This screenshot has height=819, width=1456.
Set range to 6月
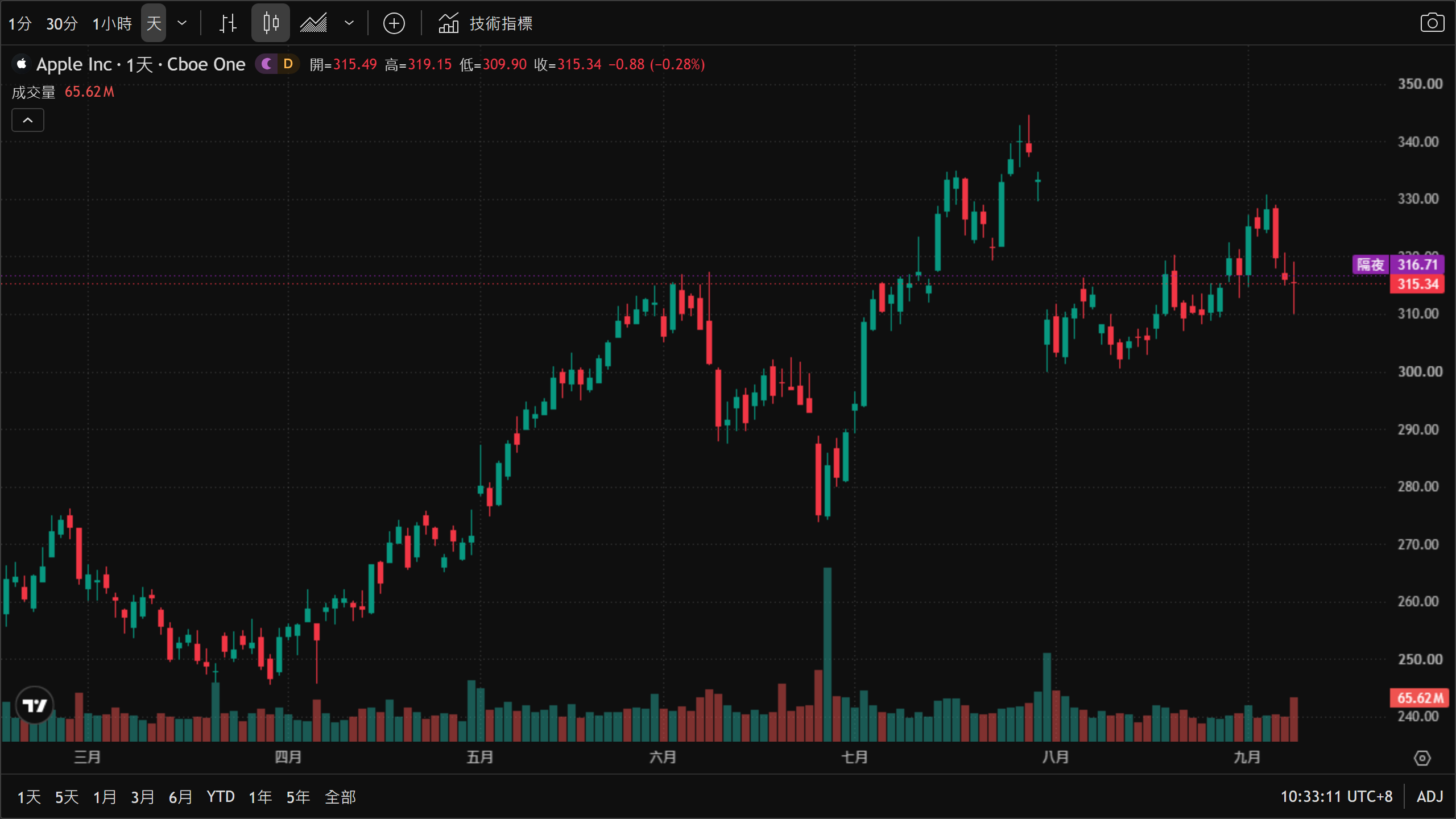click(180, 797)
